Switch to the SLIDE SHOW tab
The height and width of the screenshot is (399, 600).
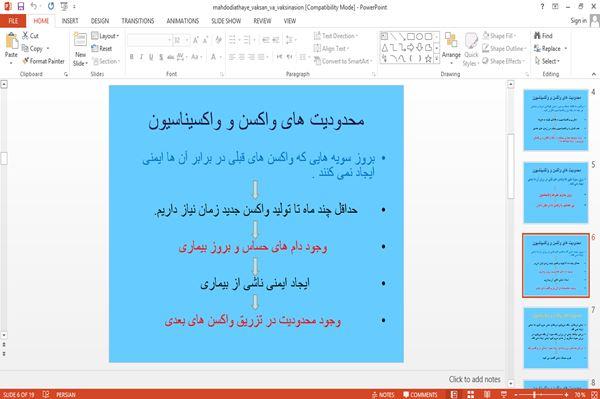(226, 21)
